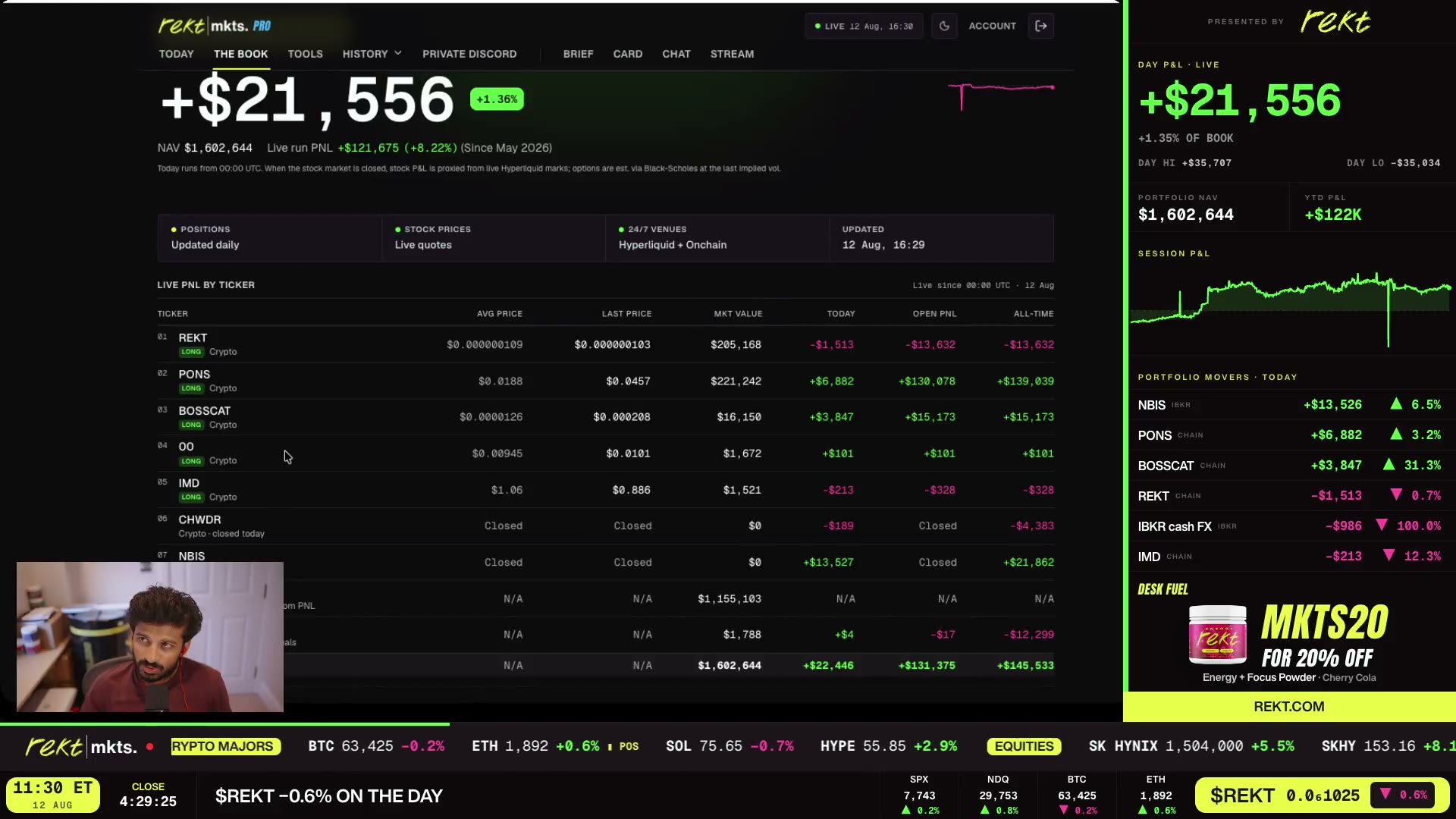Expand the HISTORY dropdown menu

[x=372, y=54]
